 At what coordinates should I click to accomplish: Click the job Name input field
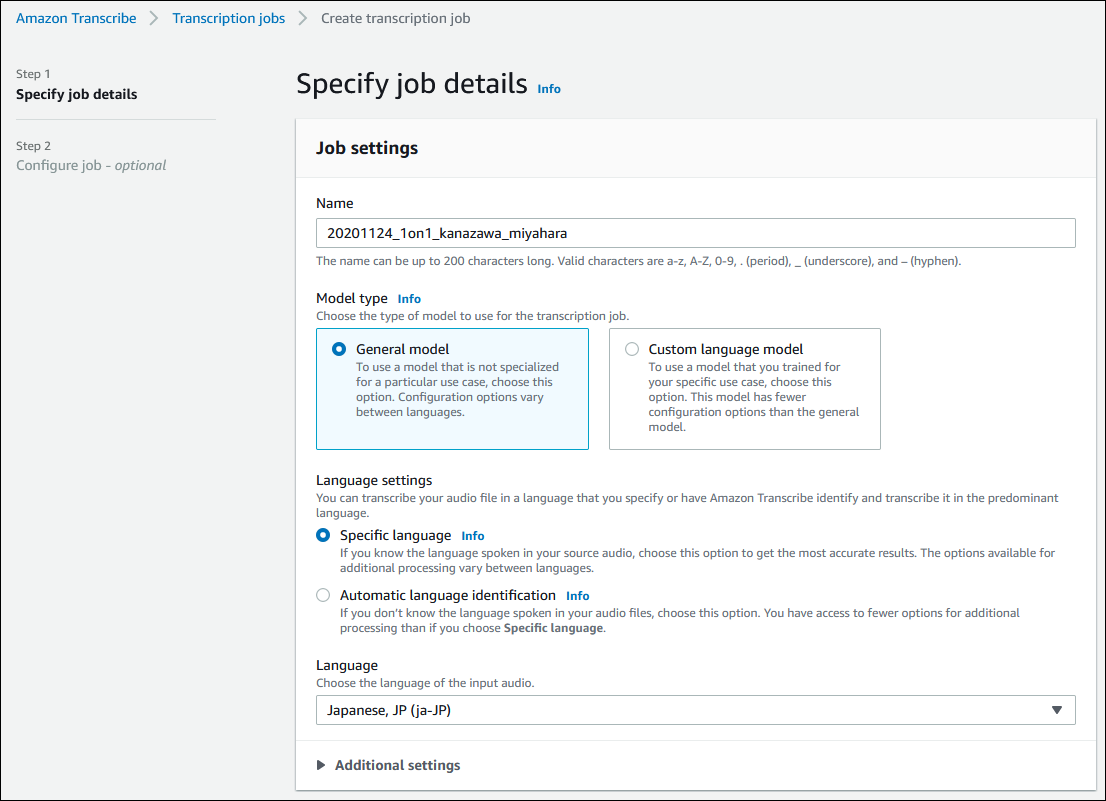tap(695, 233)
